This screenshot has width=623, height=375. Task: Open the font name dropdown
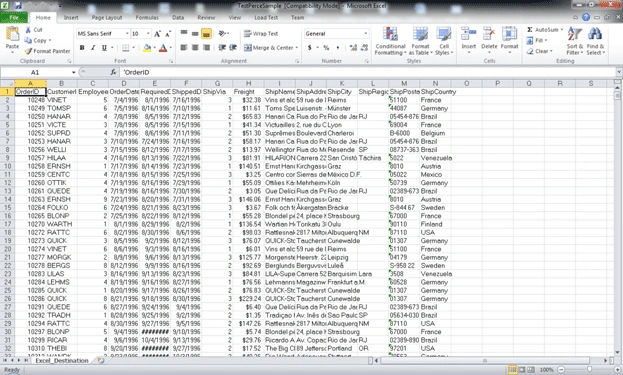coord(127,34)
